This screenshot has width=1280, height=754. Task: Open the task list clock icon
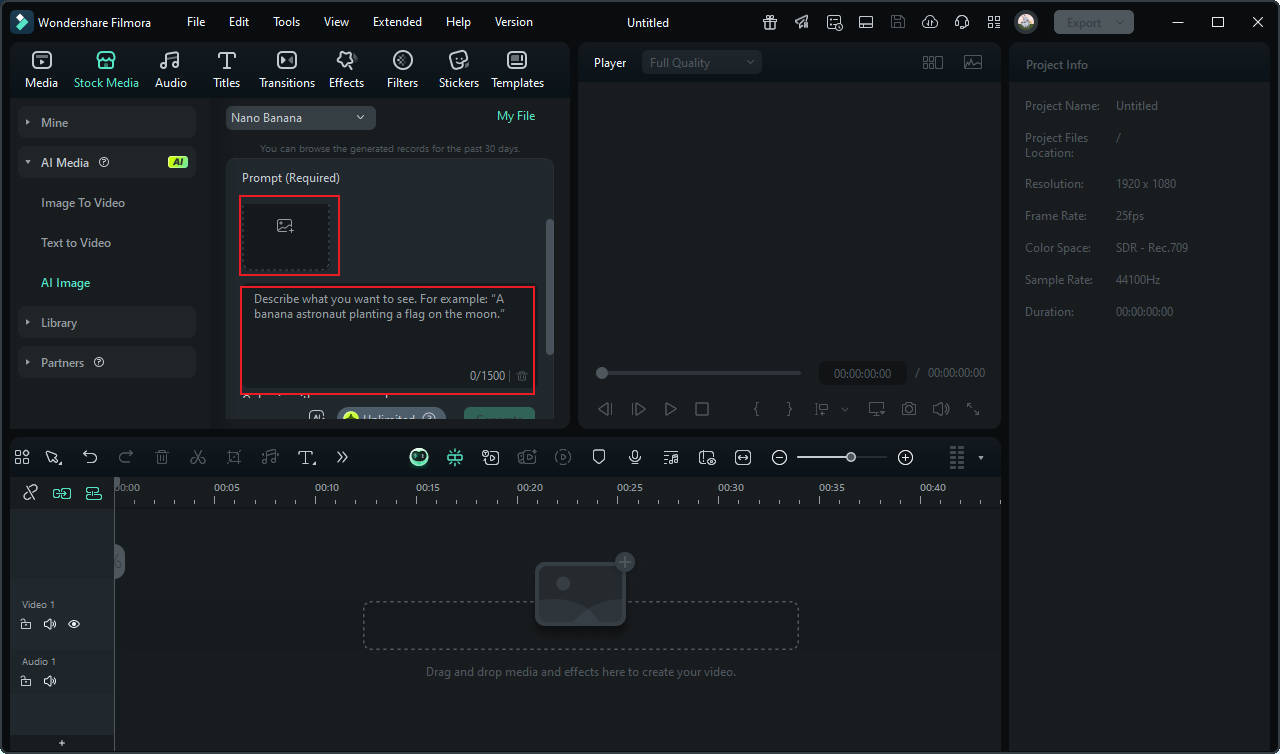[x=834, y=22]
